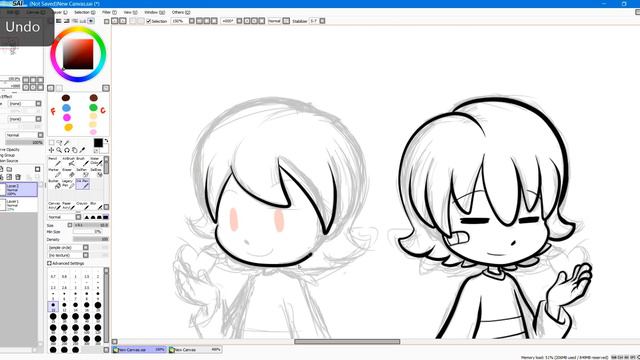Pick the blue swatch in palette
Screen dimensions: 640x360
[x=66, y=108]
